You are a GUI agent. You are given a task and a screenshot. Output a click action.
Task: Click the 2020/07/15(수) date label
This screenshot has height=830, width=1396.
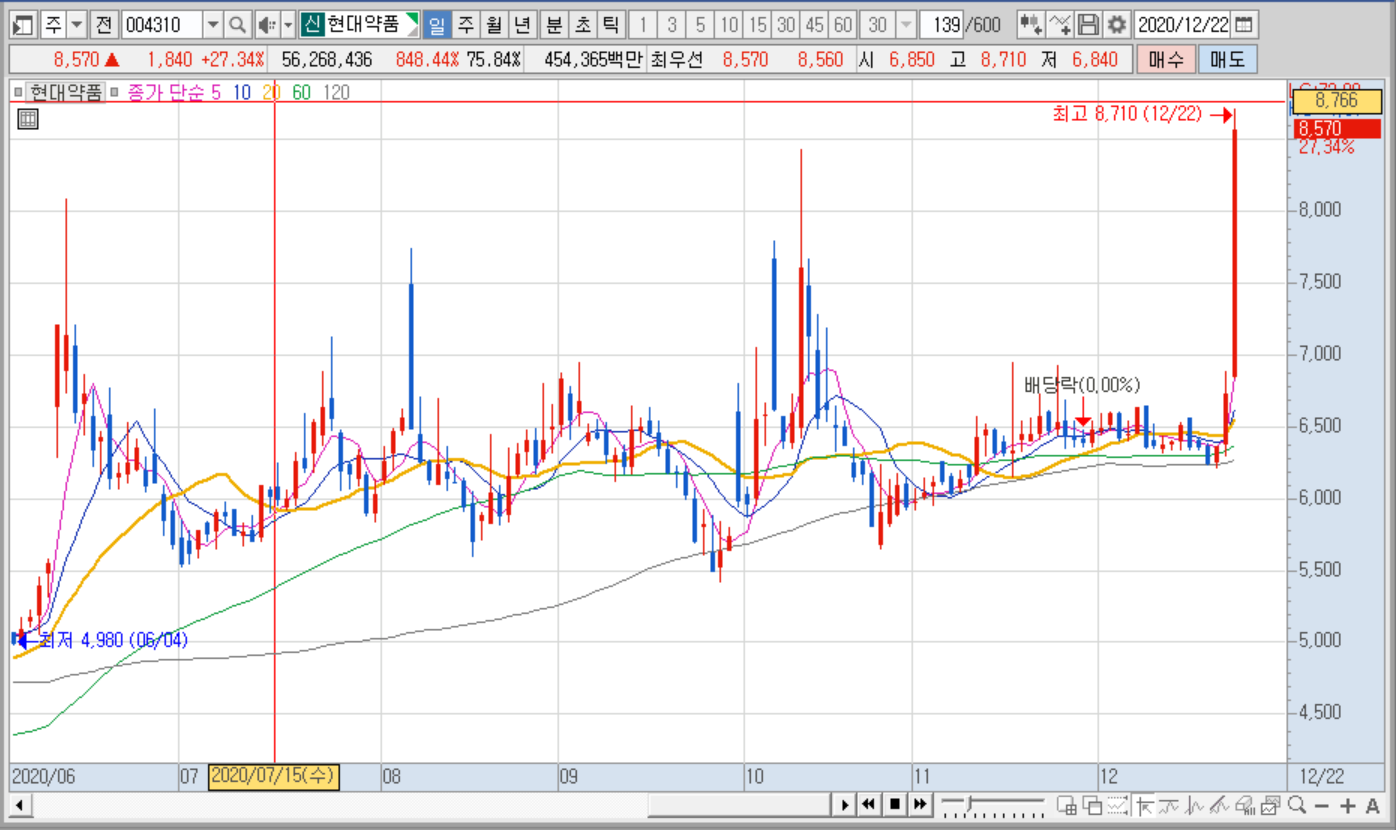pos(274,776)
